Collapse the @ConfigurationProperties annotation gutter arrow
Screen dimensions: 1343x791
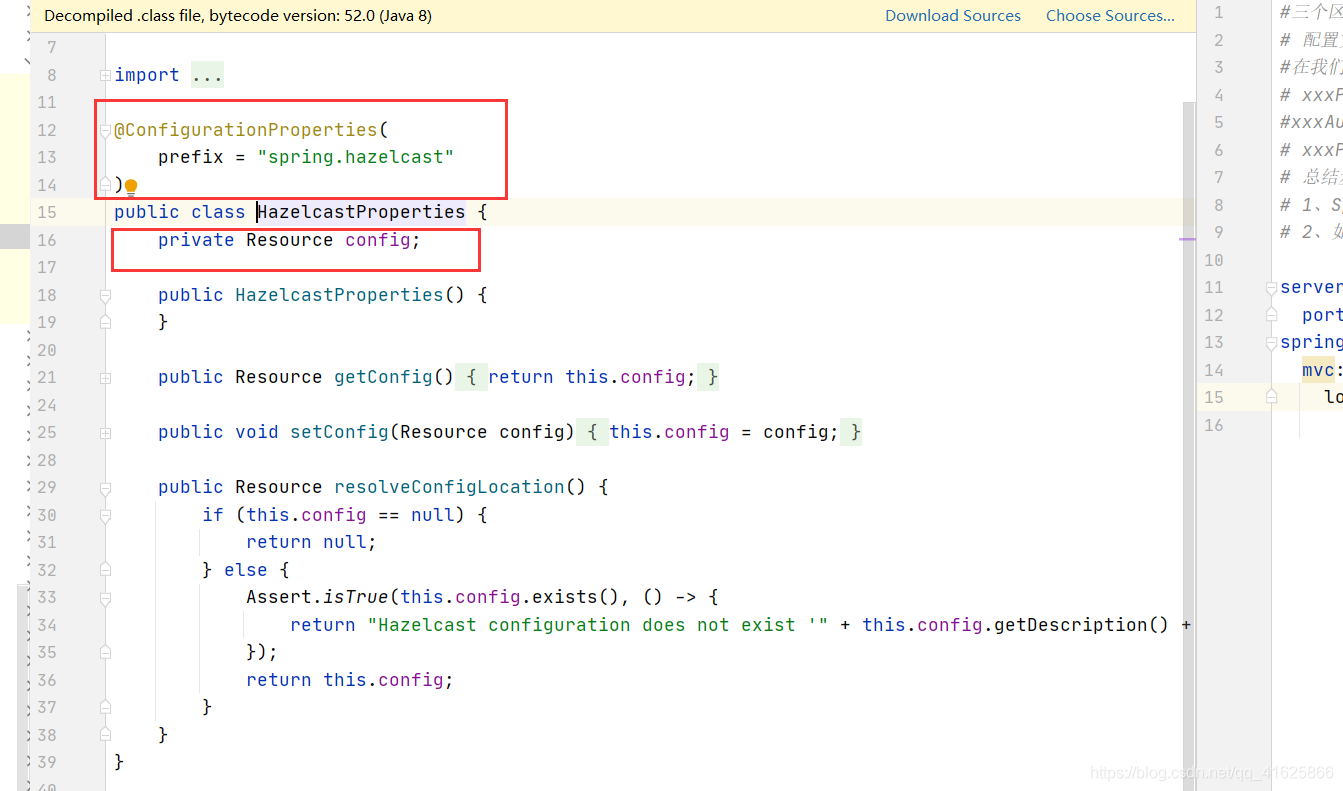pos(104,129)
